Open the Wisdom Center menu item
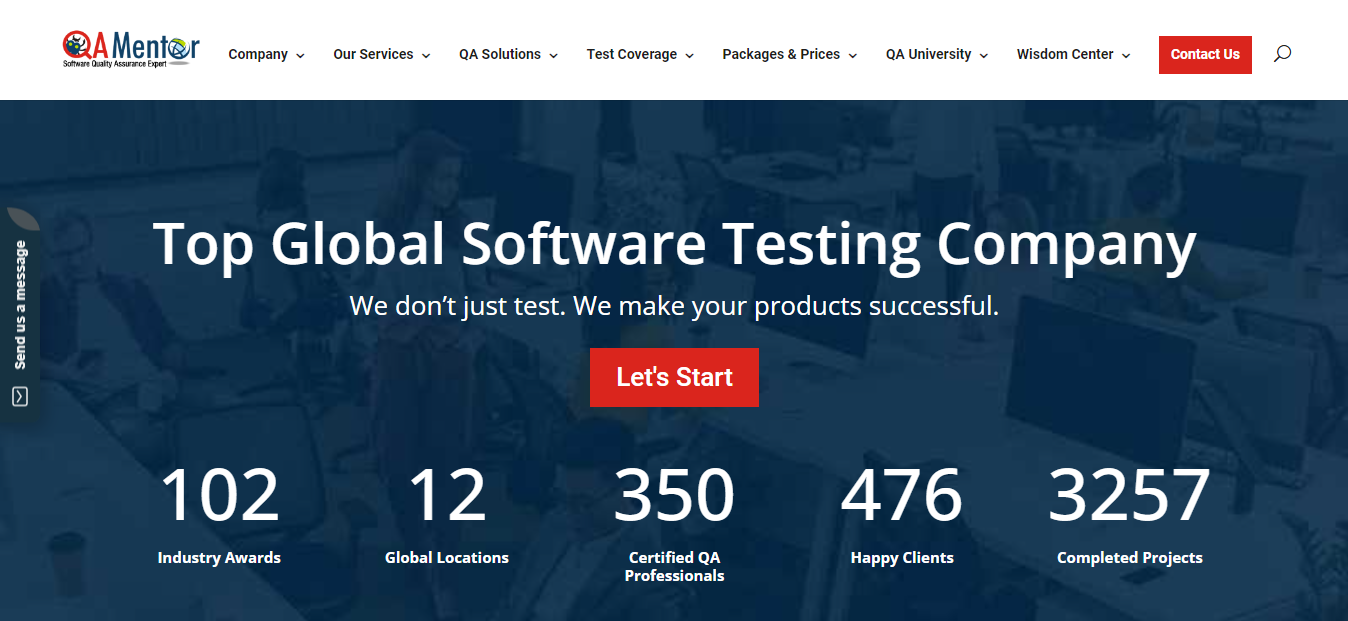 tap(1065, 55)
